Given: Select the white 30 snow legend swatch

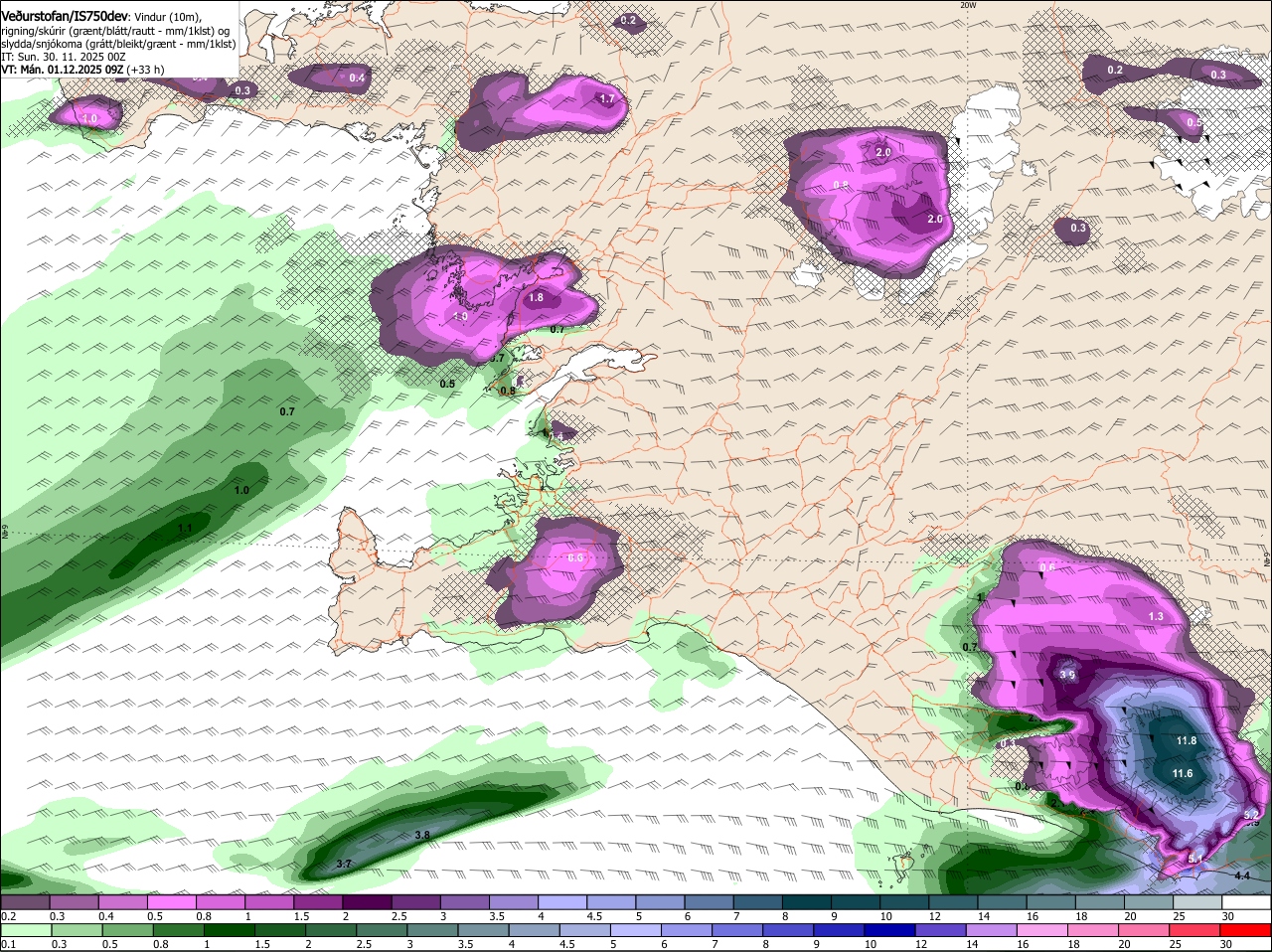Looking at the screenshot, I should tap(1247, 902).
